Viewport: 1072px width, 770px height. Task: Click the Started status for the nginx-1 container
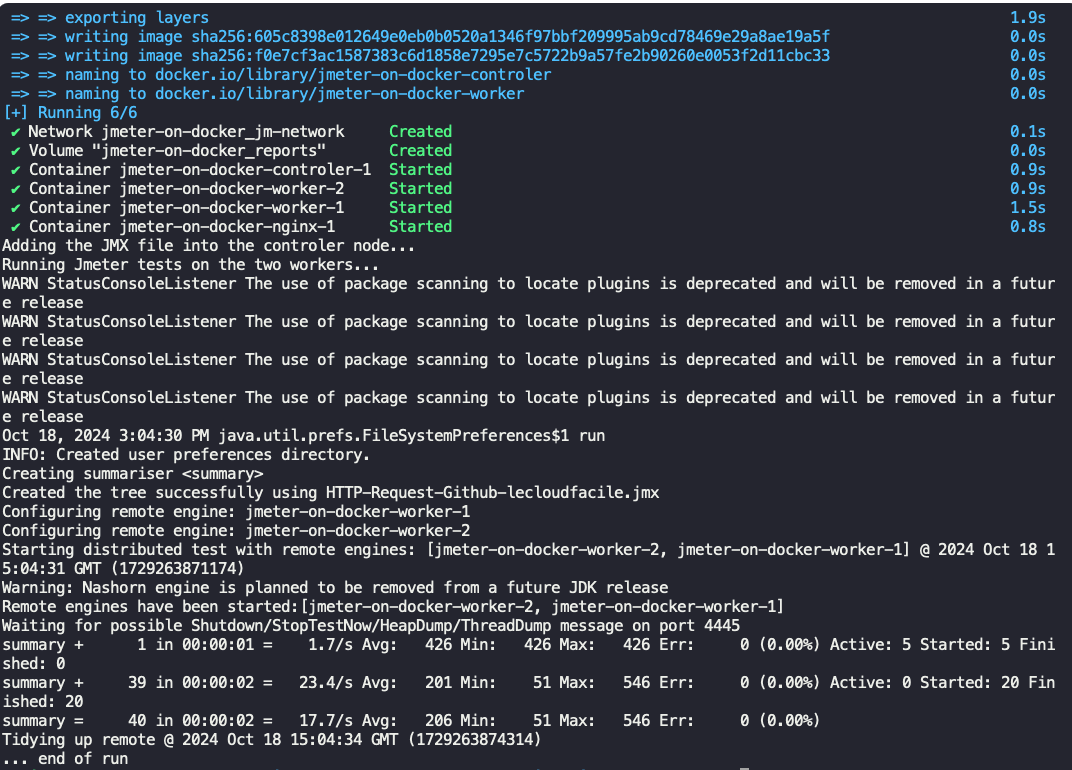420,227
